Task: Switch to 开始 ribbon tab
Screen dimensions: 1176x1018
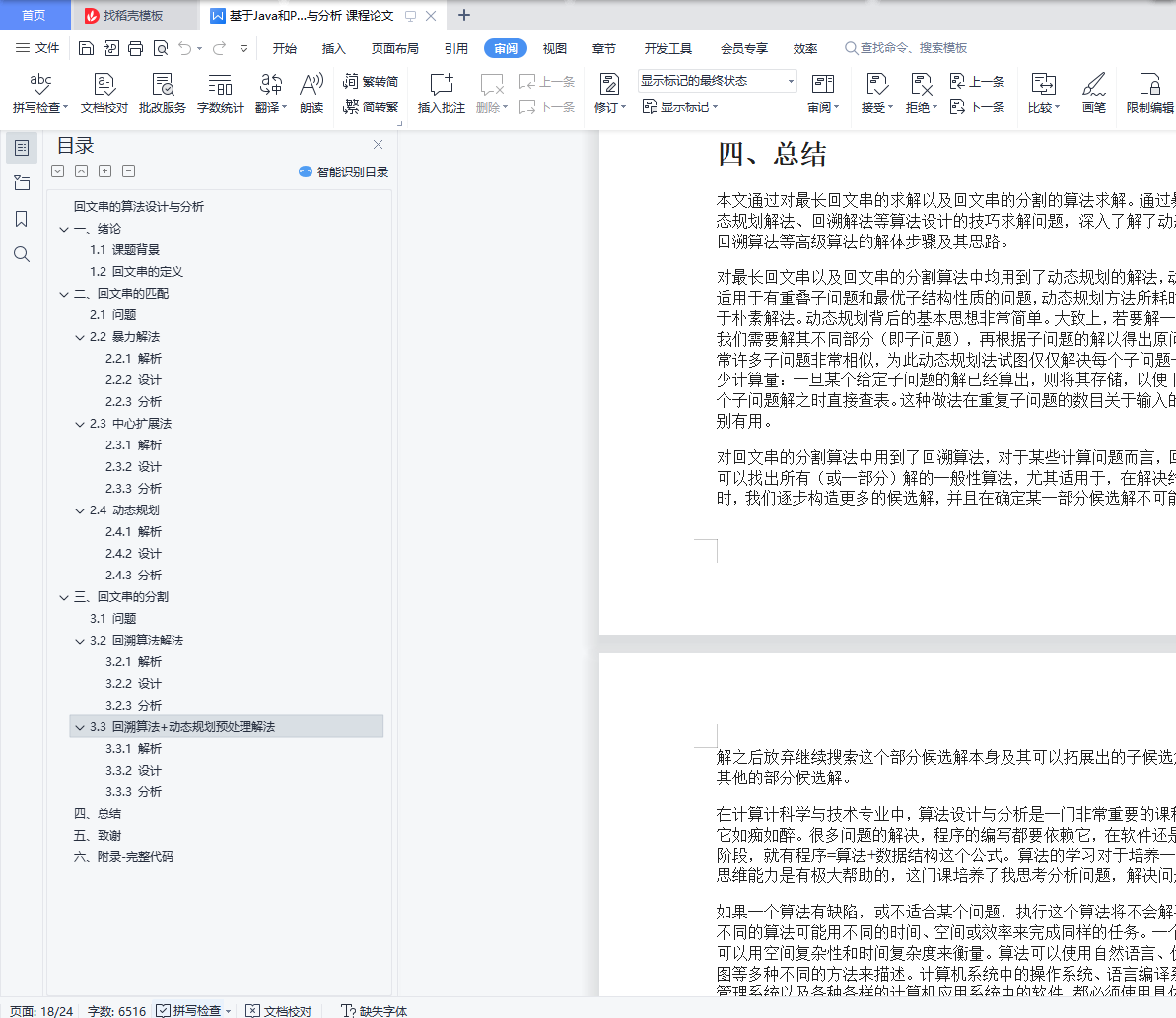Action: point(284,48)
